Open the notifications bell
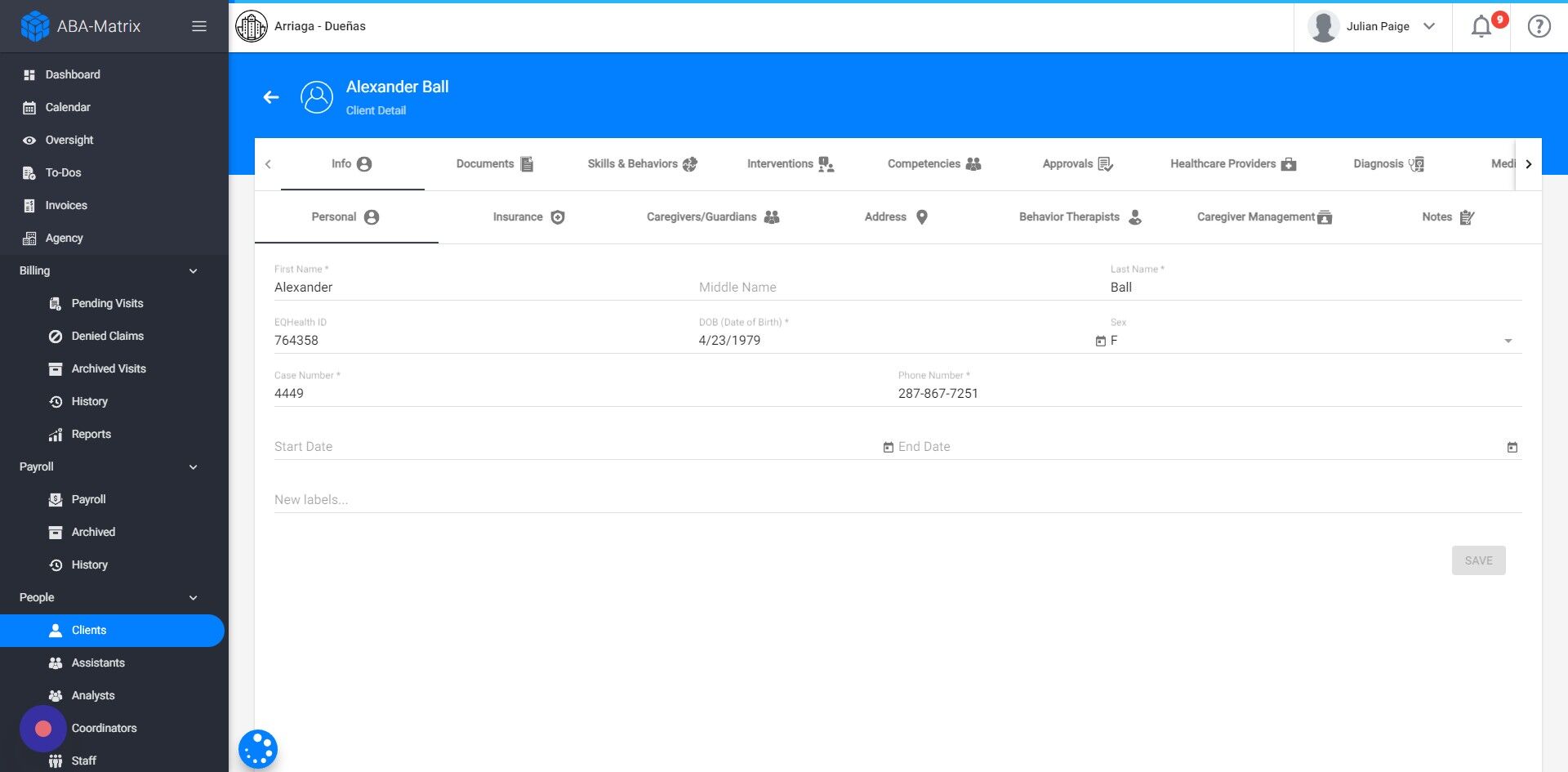 tap(1481, 27)
